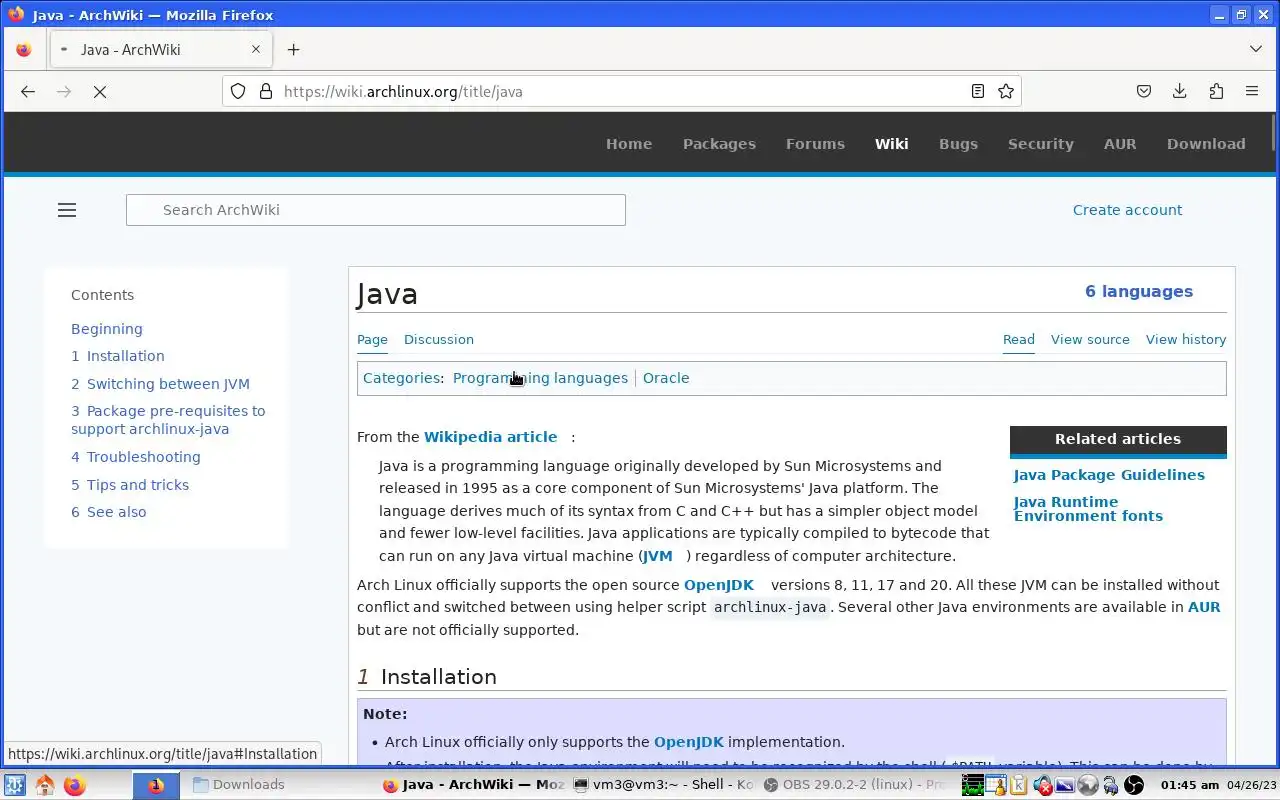Open the Categories link

tap(401, 378)
